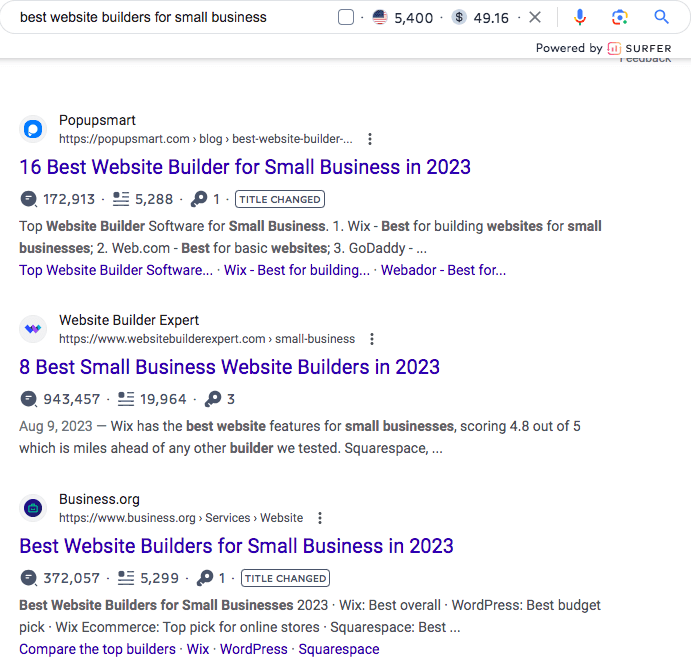Click the Popupsmart favicon
Image resolution: width=691 pixels, height=661 pixels.
coord(33,129)
